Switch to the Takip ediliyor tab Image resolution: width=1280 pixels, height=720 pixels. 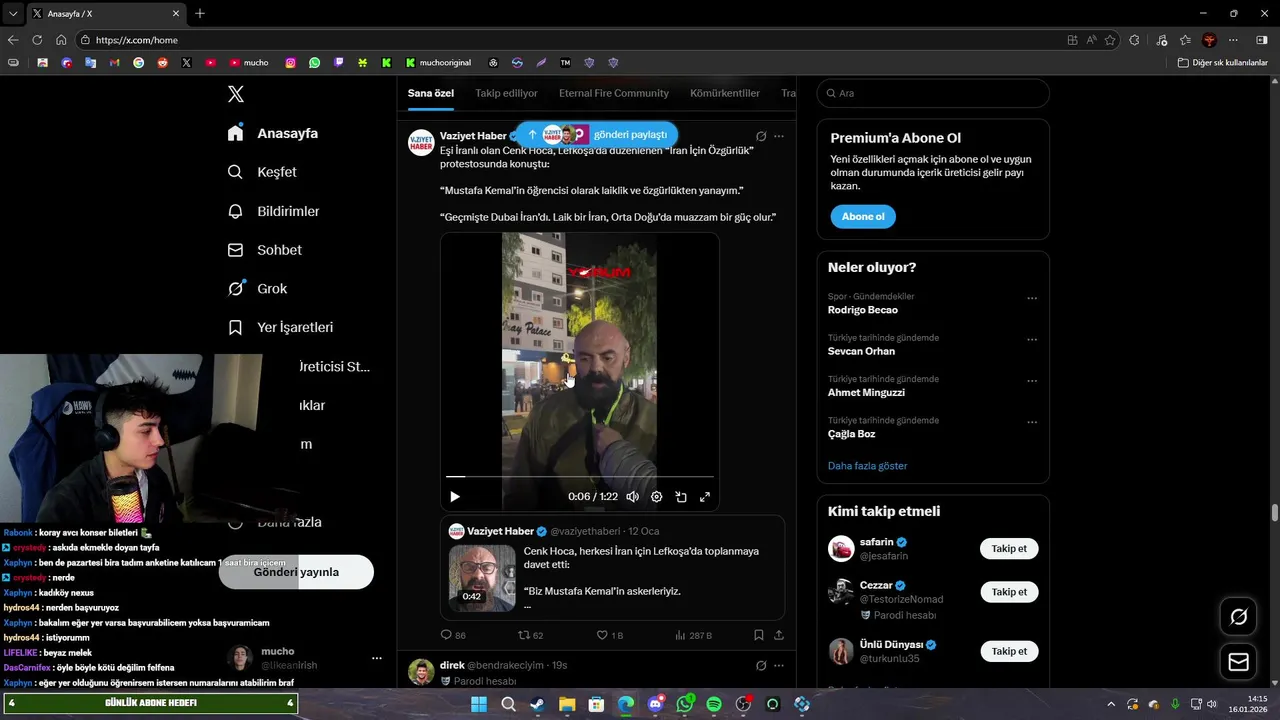[506, 93]
